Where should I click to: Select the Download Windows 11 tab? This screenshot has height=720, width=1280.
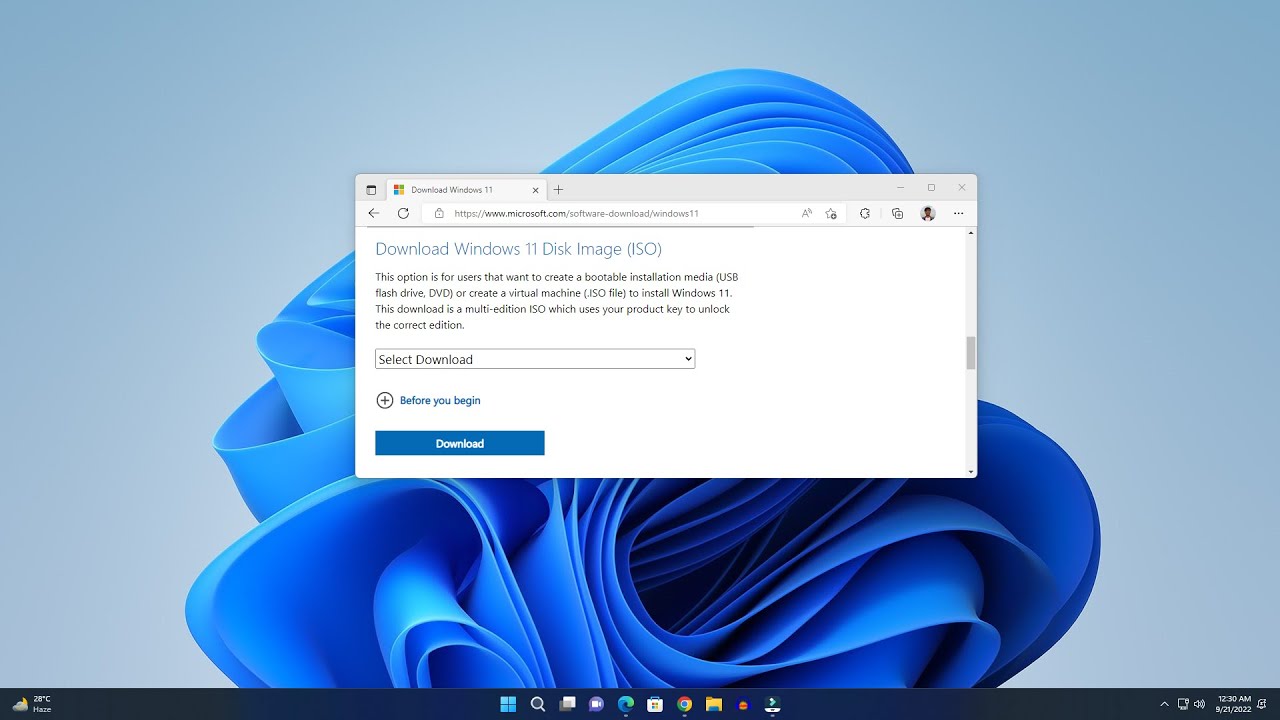(x=466, y=190)
